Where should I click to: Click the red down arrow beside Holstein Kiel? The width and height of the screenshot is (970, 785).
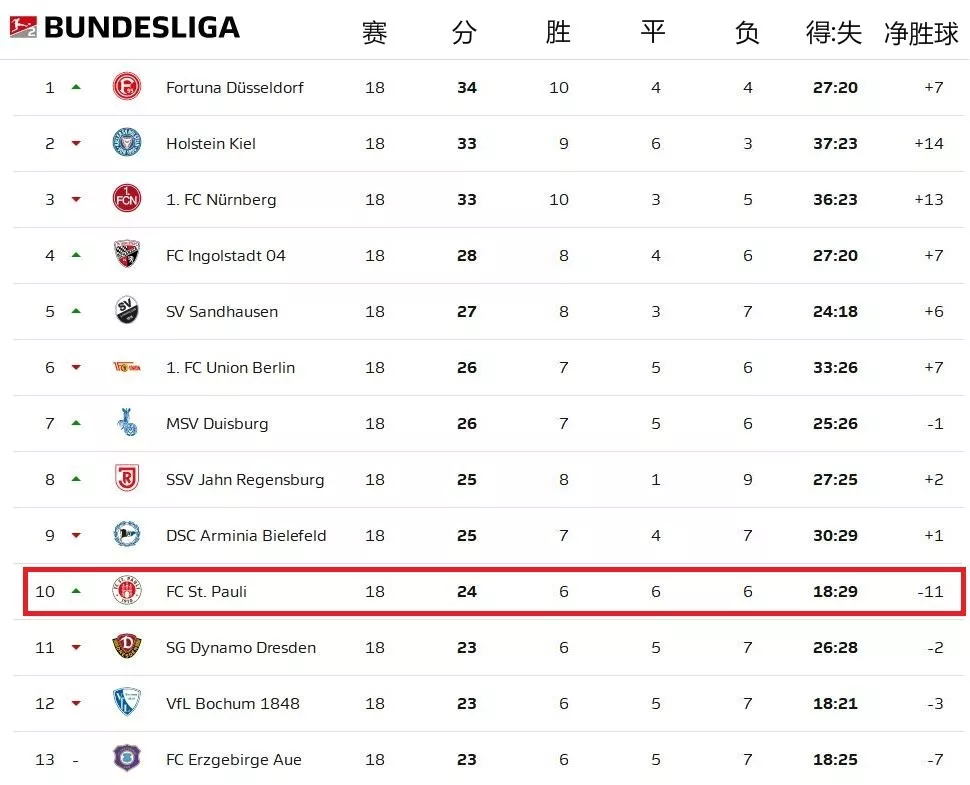point(76,144)
